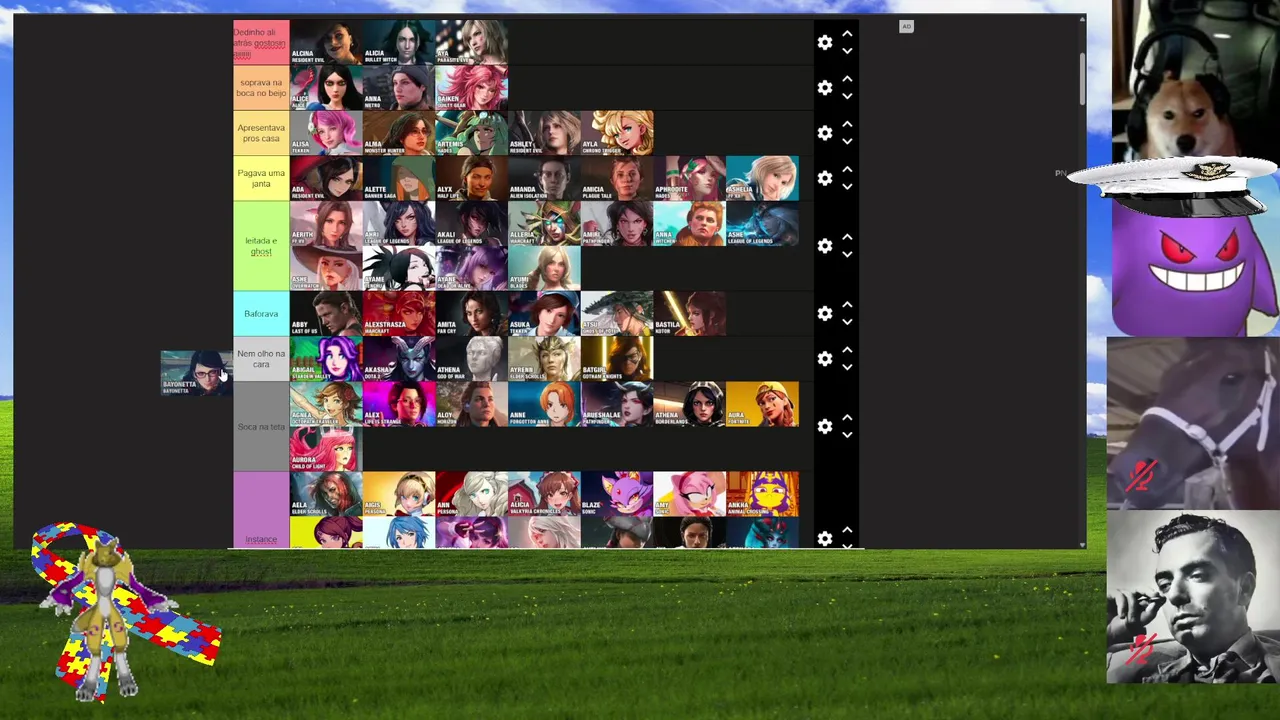Move leitada e ghost tier down
The height and width of the screenshot is (720, 1280).
tap(847, 254)
